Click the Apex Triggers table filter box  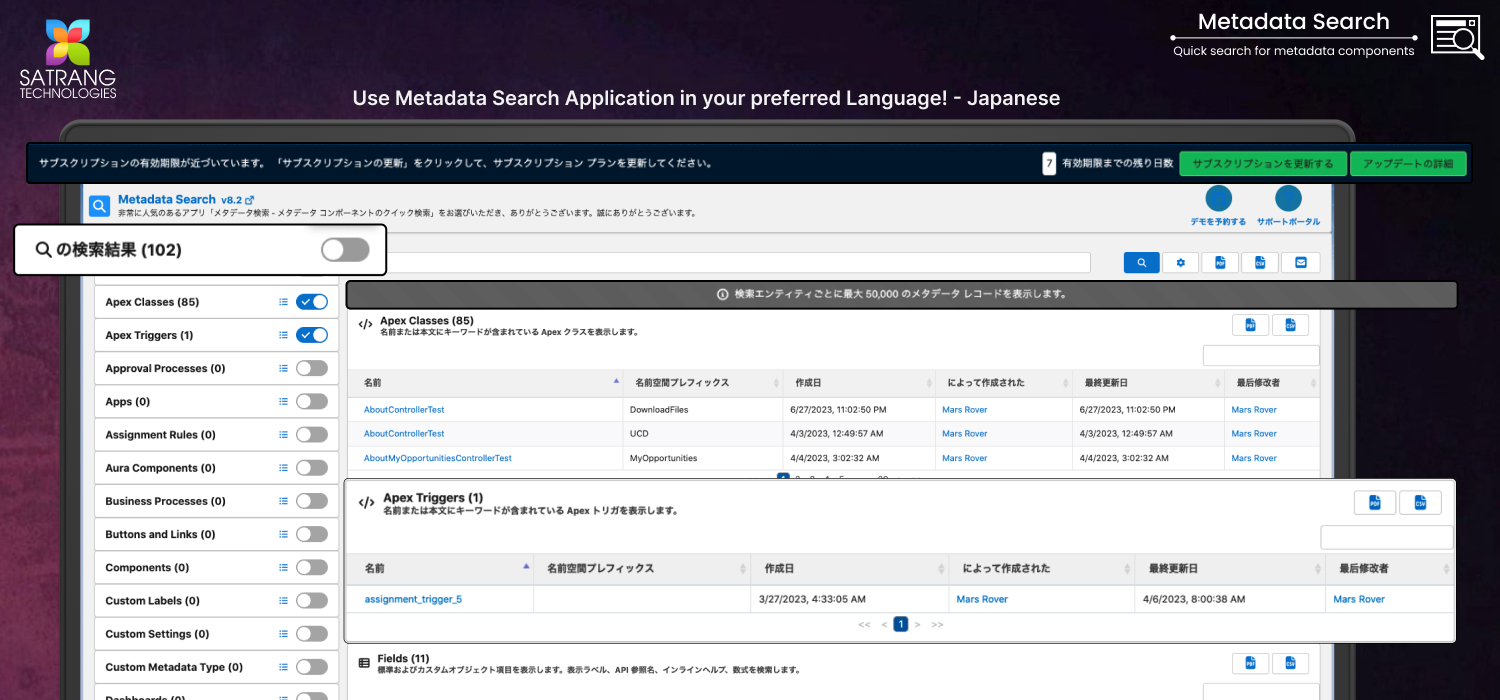[1387, 538]
